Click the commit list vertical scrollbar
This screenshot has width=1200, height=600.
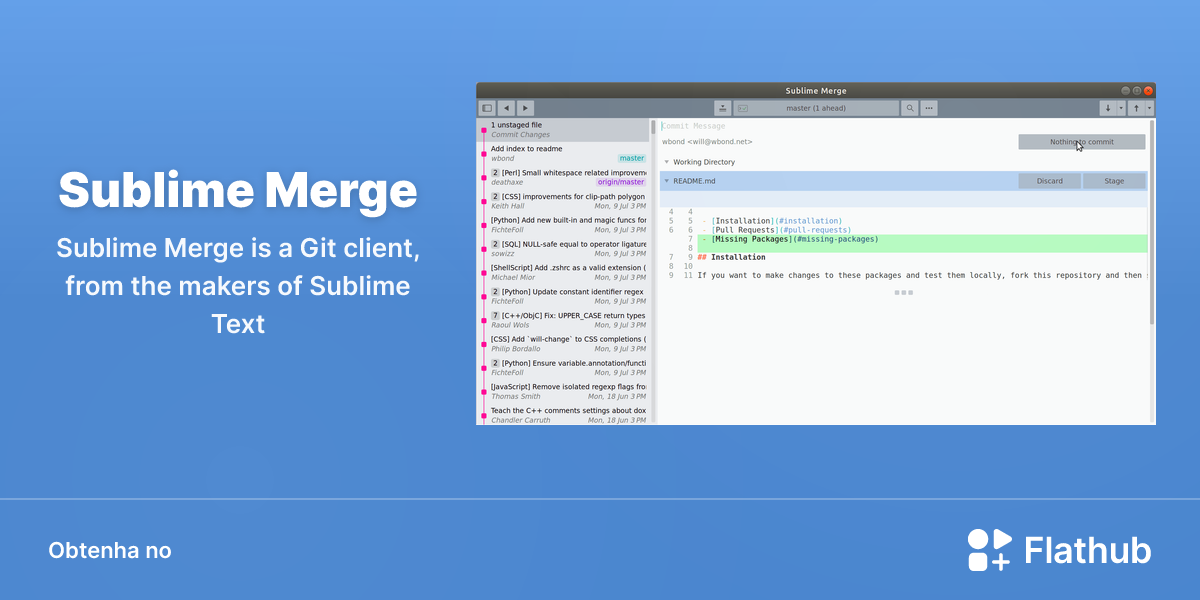click(x=654, y=128)
